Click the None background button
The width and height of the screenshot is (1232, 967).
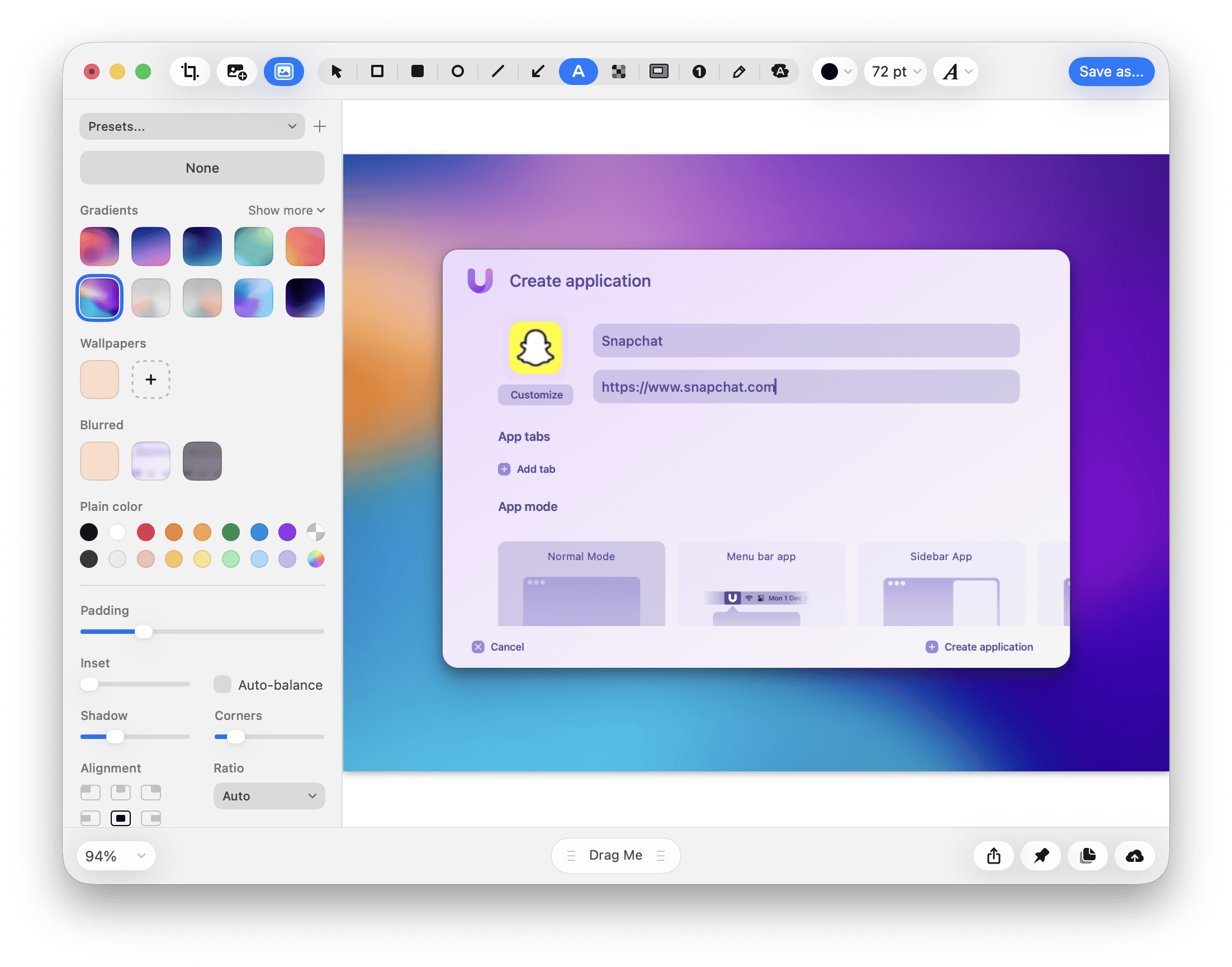point(202,168)
